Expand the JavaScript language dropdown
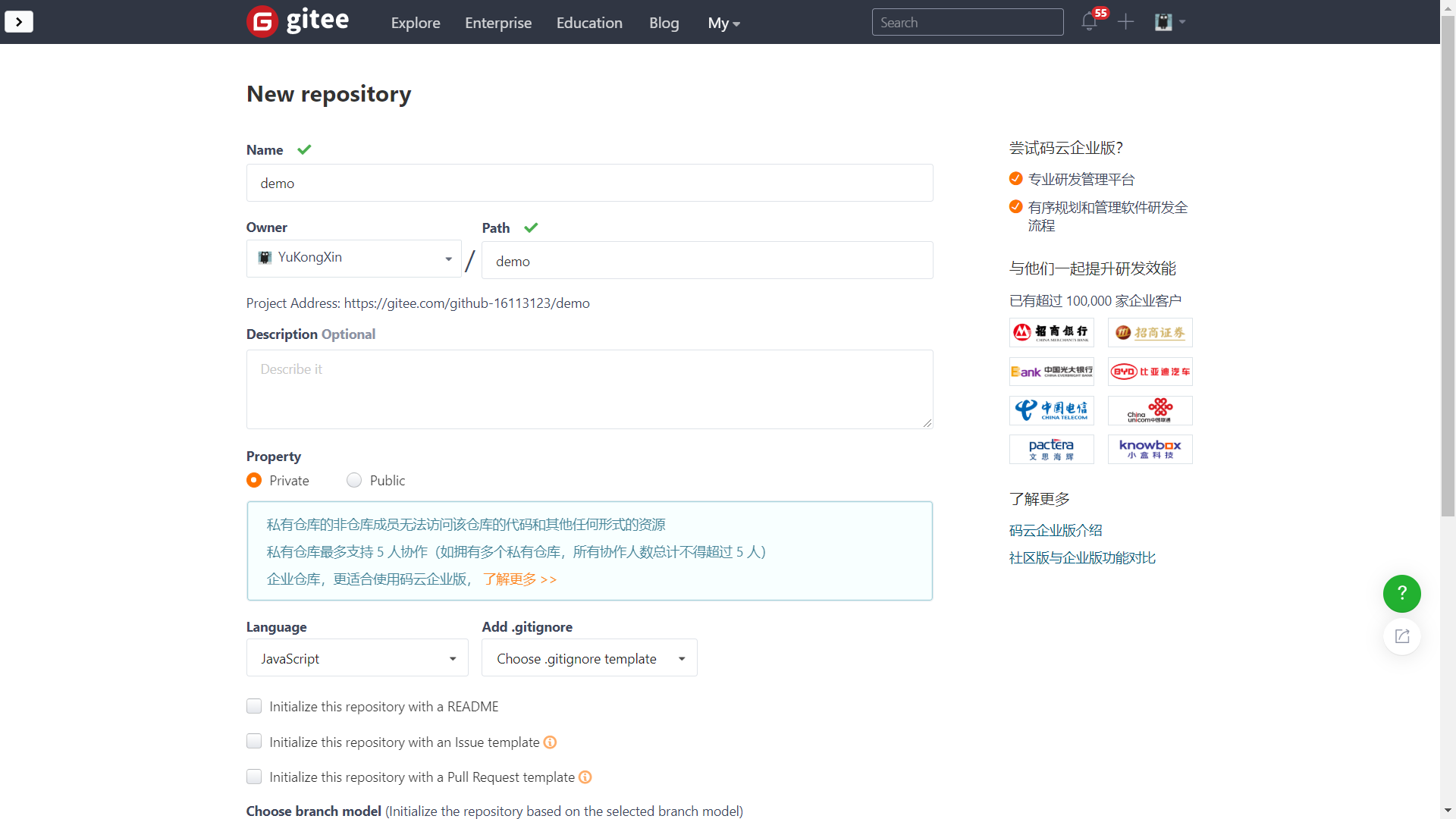The image size is (1456, 819). [357, 658]
